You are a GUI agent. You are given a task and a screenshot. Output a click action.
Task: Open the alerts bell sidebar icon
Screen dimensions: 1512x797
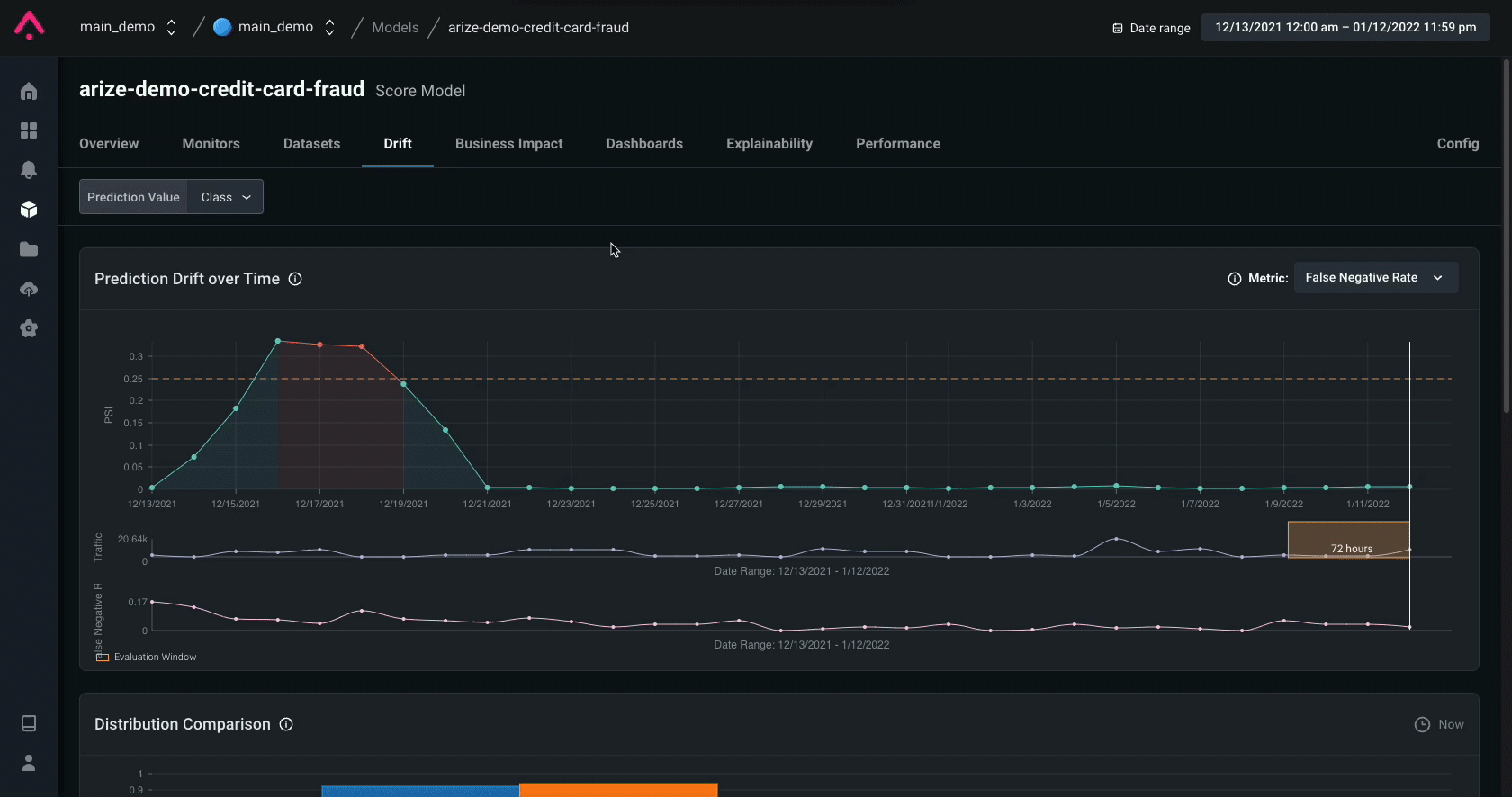tap(29, 170)
